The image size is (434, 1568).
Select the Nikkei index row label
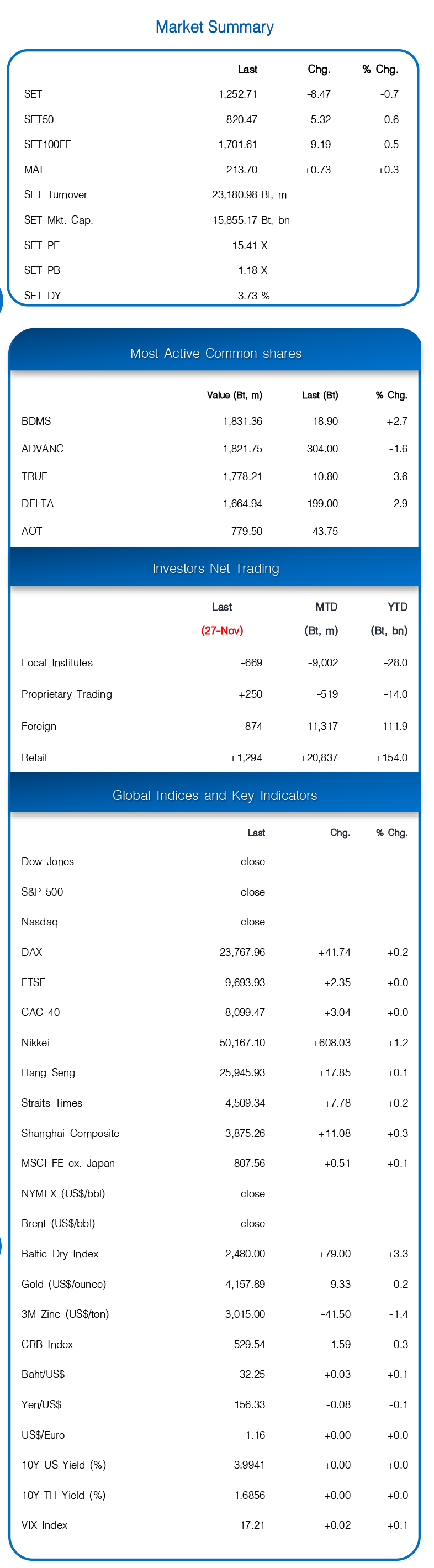coord(35,1043)
